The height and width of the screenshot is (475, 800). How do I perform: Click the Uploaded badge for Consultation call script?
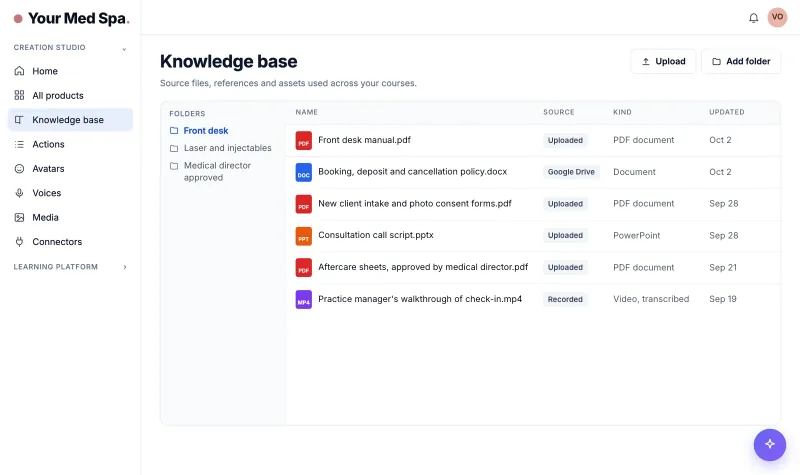(x=565, y=236)
